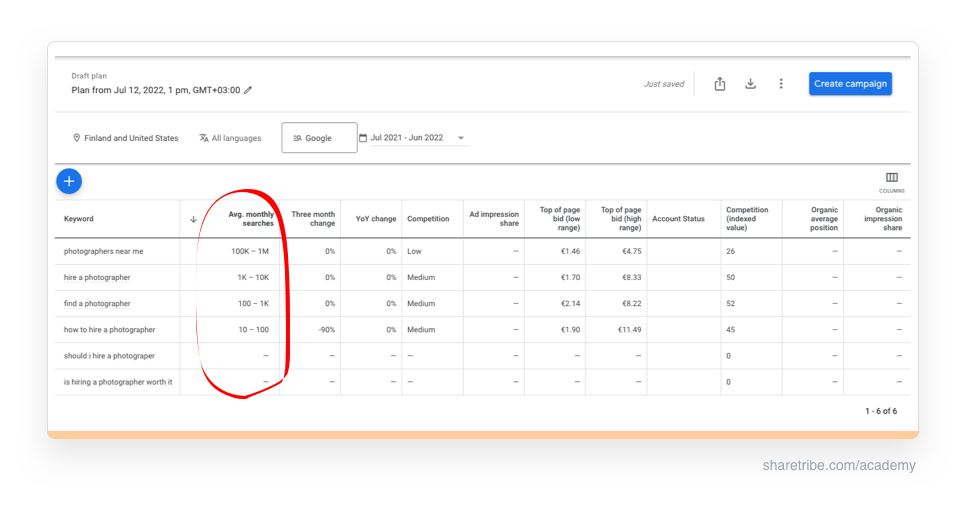The image size is (975, 521).
Task: Select keyword 'is hiring a photographer worth it'
Action: point(118,382)
